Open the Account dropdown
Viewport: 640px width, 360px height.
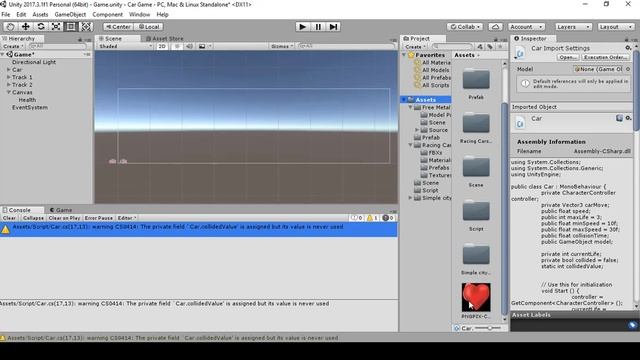[x=527, y=27]
